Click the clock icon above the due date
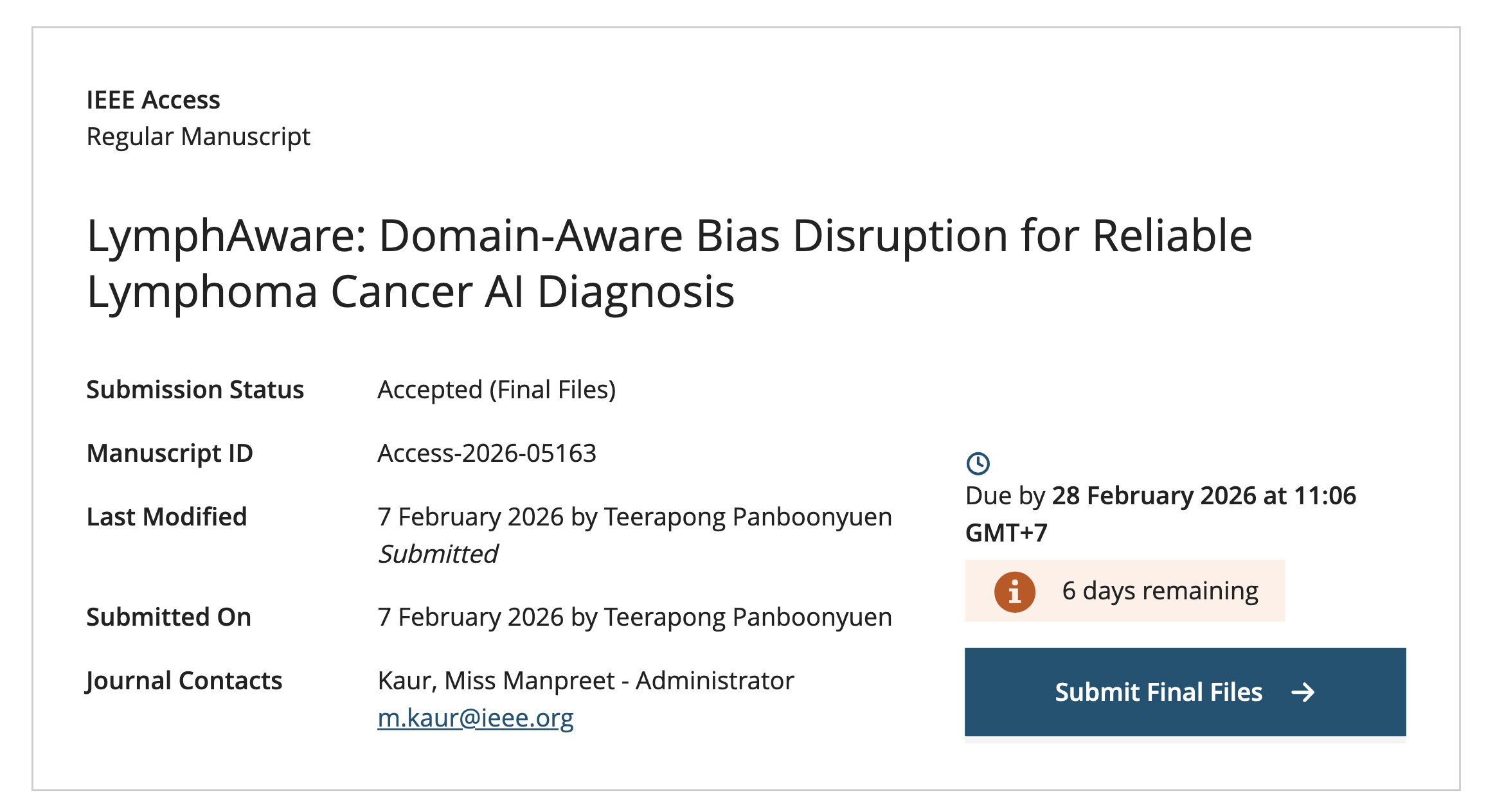The image size is (1486, 812). [x=978, y=463]
